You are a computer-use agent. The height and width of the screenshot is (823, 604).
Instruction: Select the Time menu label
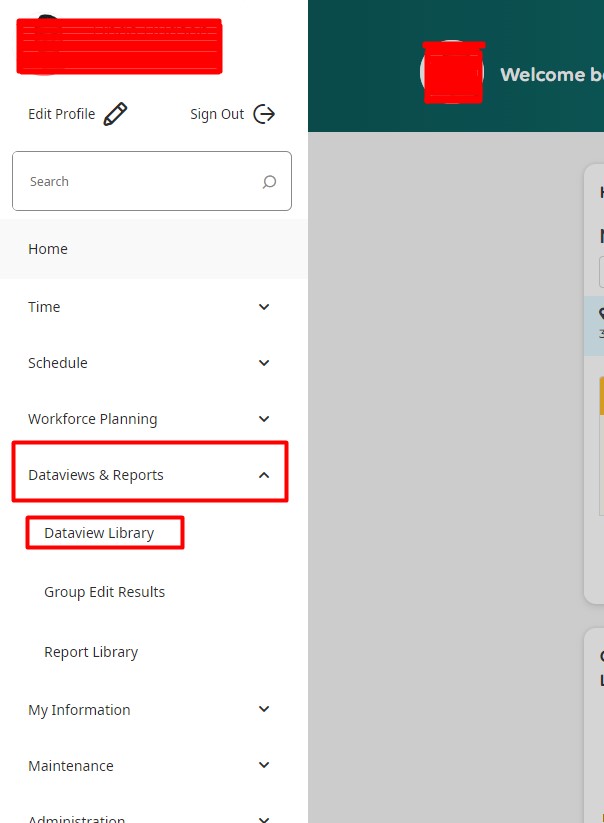44,307
